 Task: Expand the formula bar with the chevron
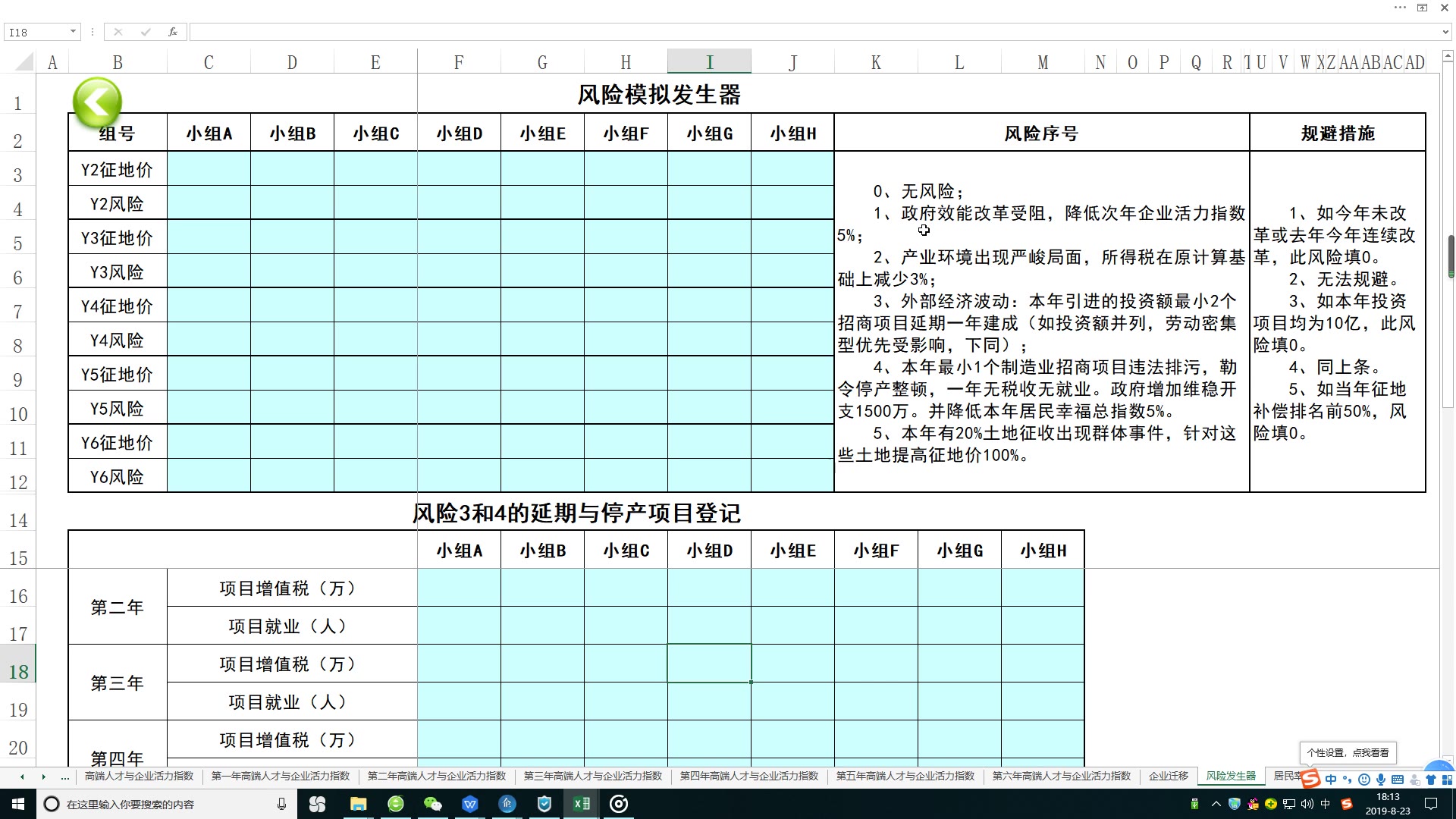point(1445,32)
